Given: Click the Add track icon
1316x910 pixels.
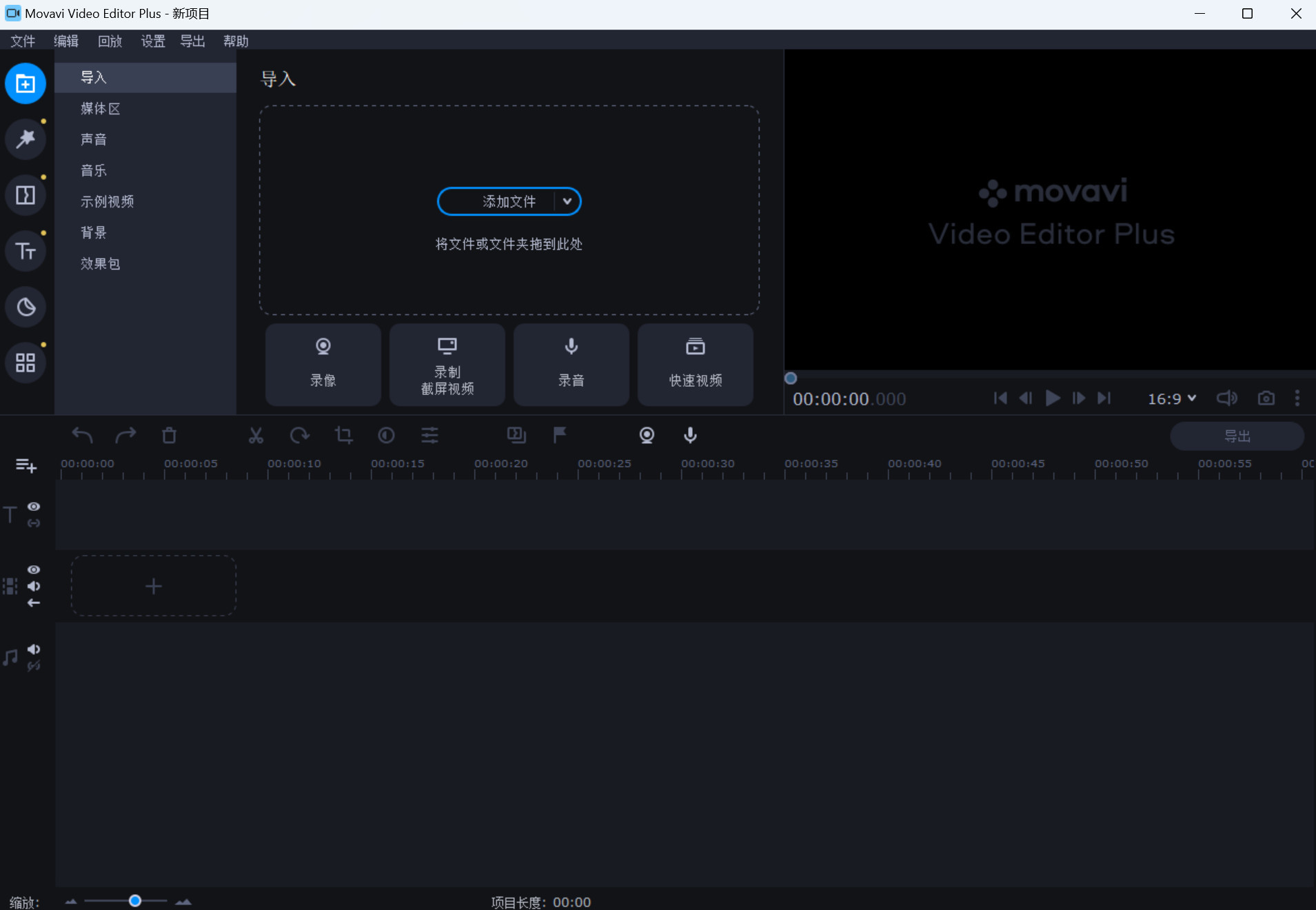Looking at the screenshot, I should 26,467.
